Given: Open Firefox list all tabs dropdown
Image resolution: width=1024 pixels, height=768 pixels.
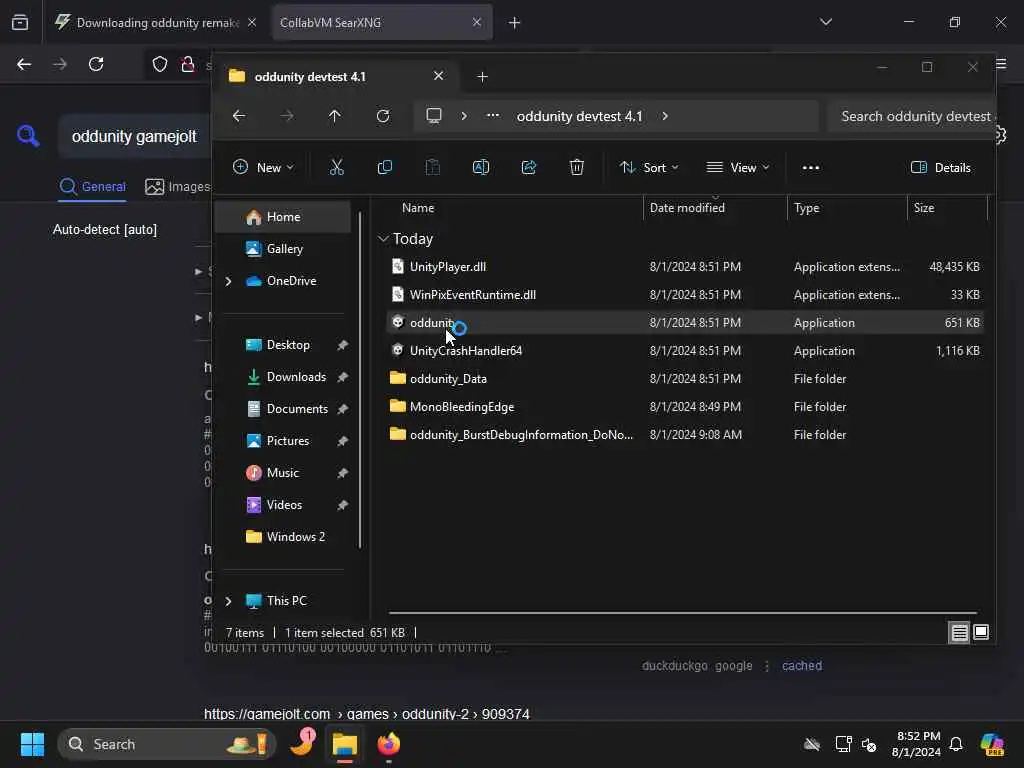Looking at the screenshot, I should 825,22.
